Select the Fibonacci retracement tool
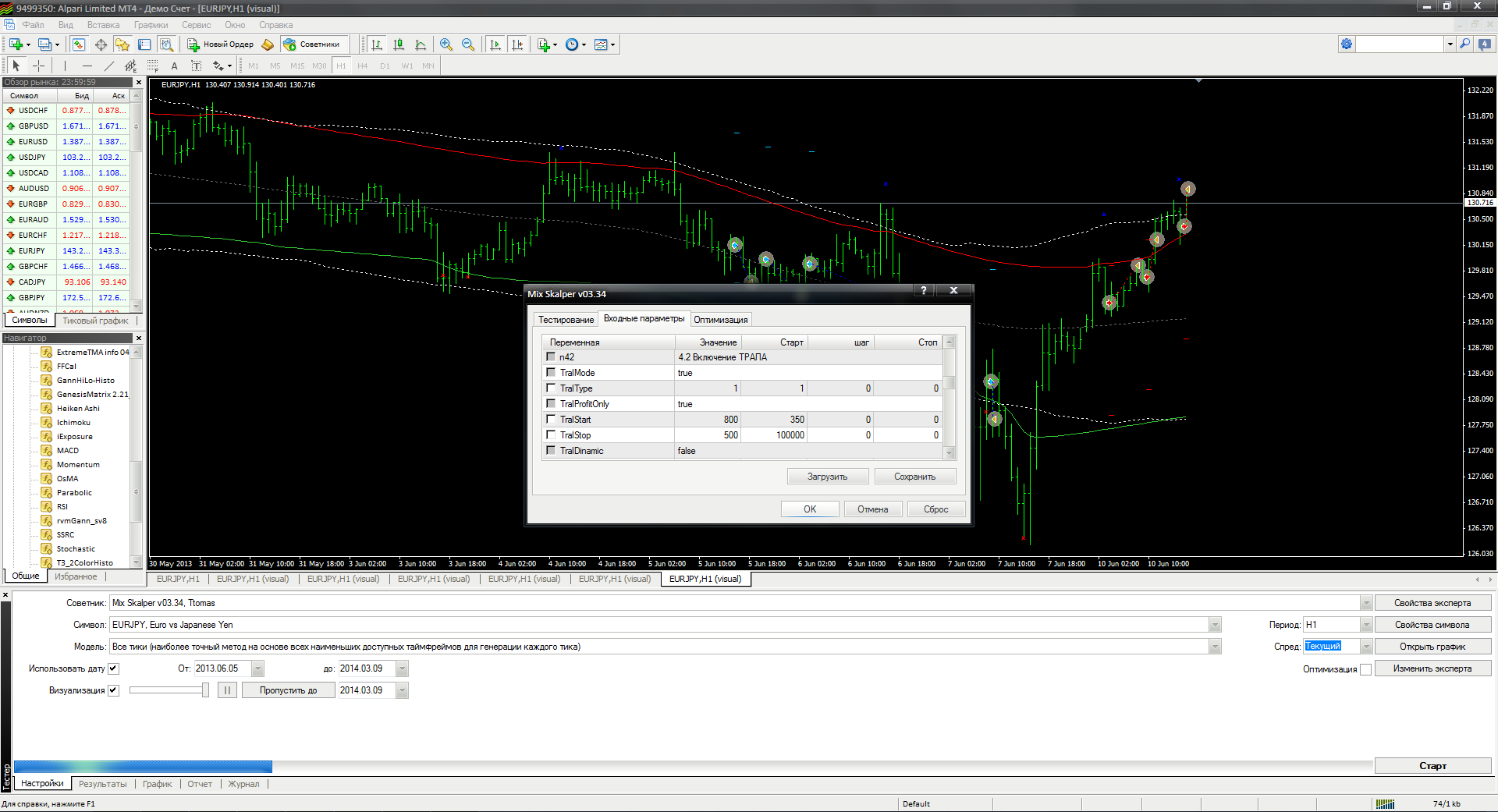The width and height of the screenshot is (1498, 812). 153,66
